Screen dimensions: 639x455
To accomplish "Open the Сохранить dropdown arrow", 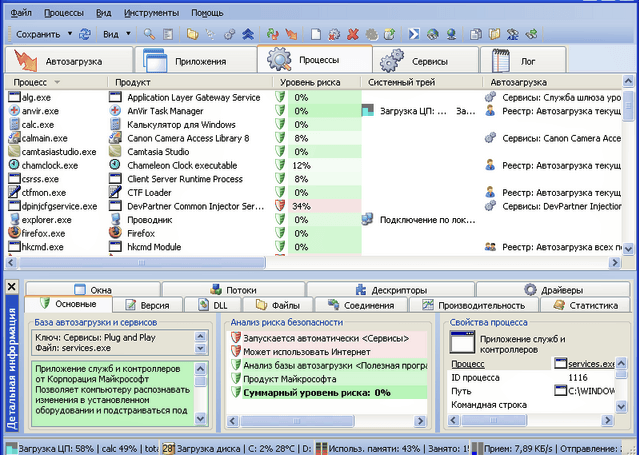I will (x=70, y=34).
